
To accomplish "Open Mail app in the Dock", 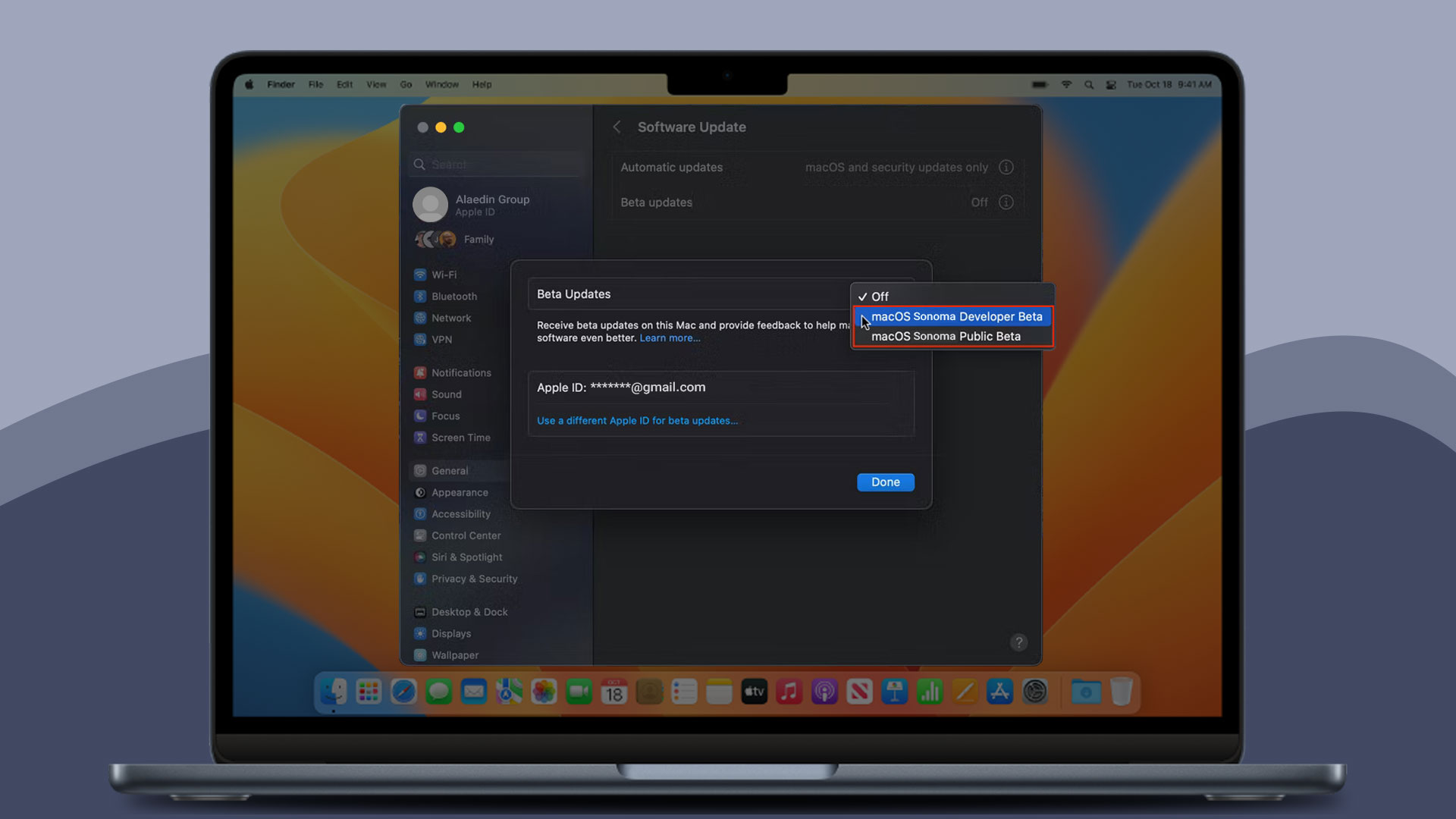I will coord(474,692).
